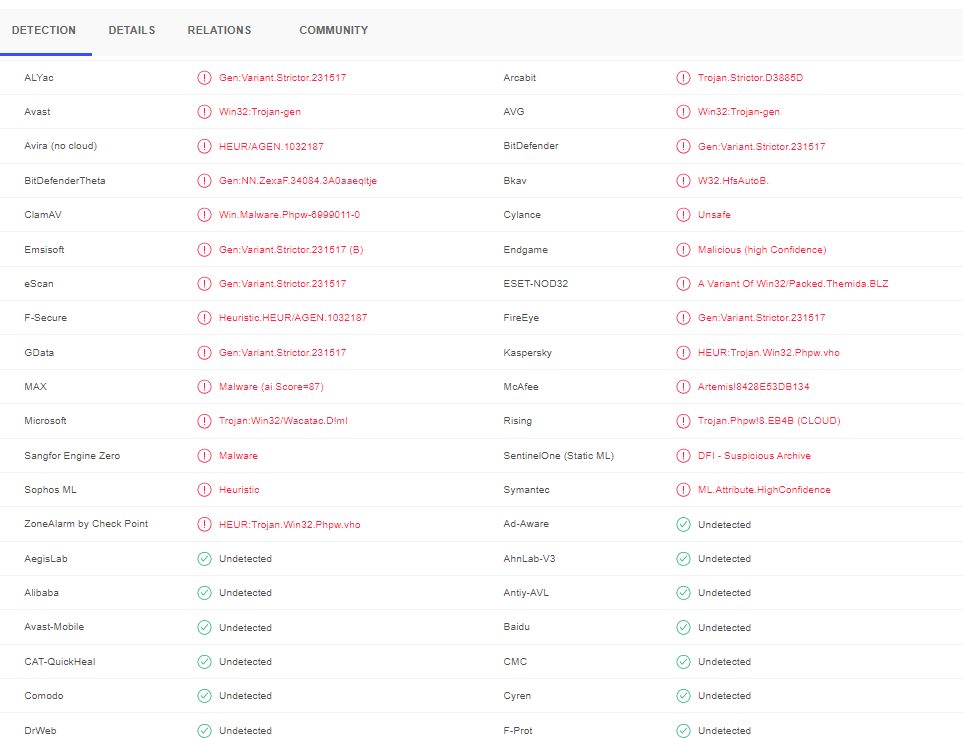Select Avast's Win32:Trojan-gen result
This screenshot has height=738, width=963.
pos(260,112)
